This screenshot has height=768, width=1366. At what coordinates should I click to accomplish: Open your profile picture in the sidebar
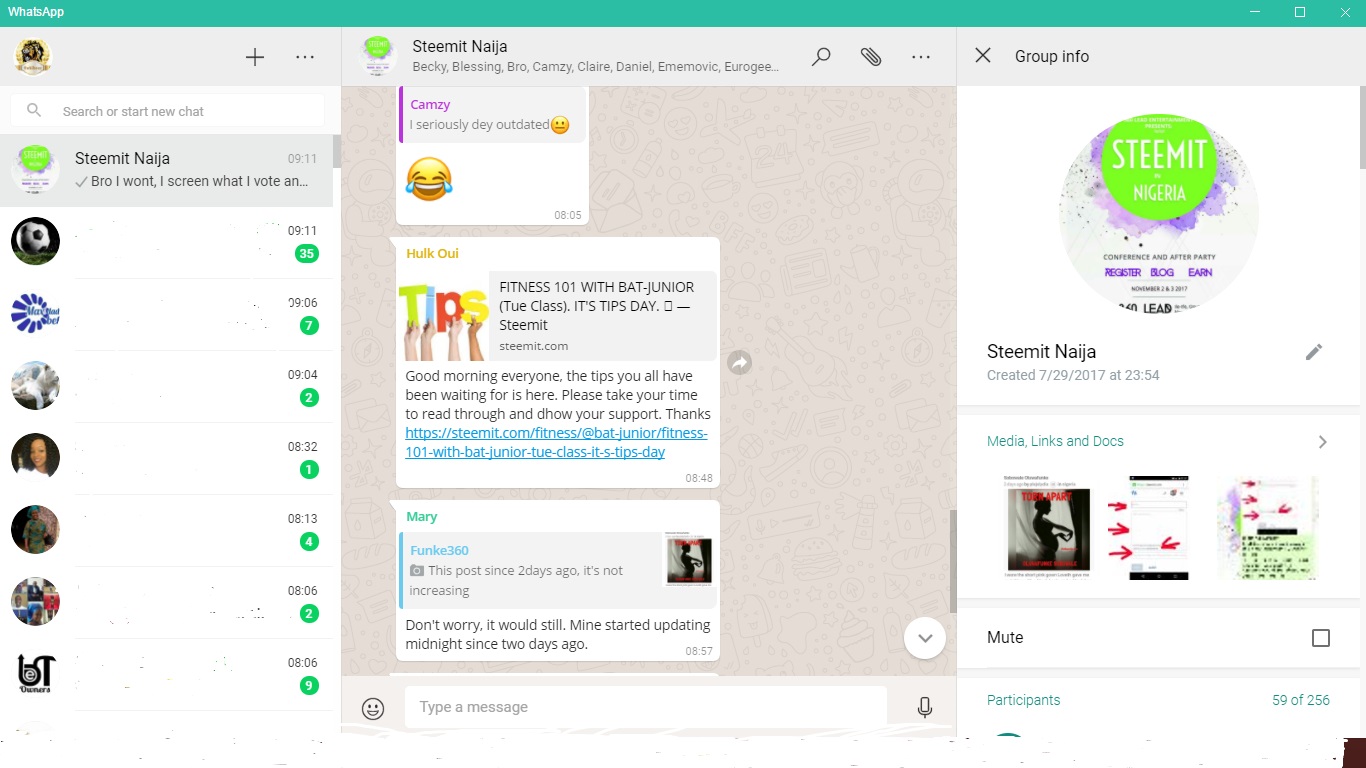[33, 57]
